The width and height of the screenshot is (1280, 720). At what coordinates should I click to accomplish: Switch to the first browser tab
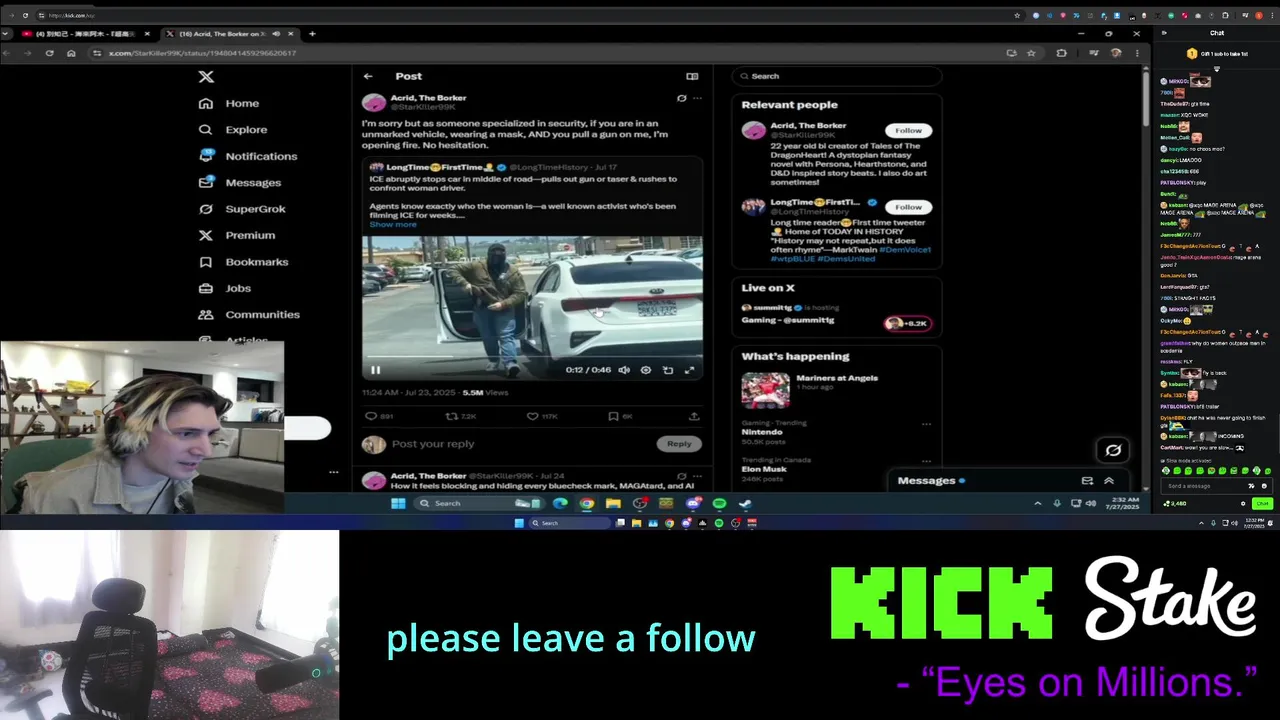86,34
